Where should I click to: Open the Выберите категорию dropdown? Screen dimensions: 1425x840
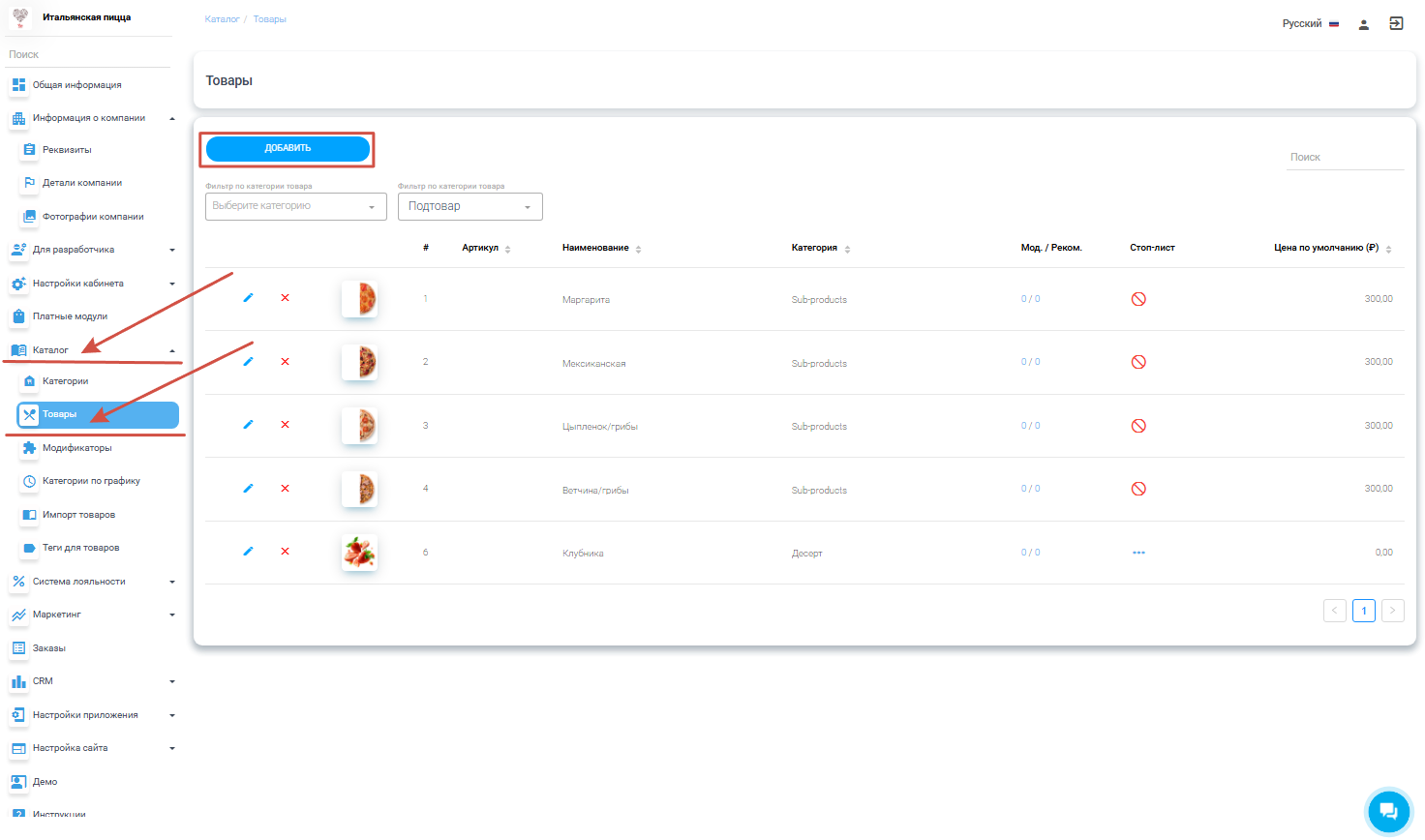[x=295, y=206]
